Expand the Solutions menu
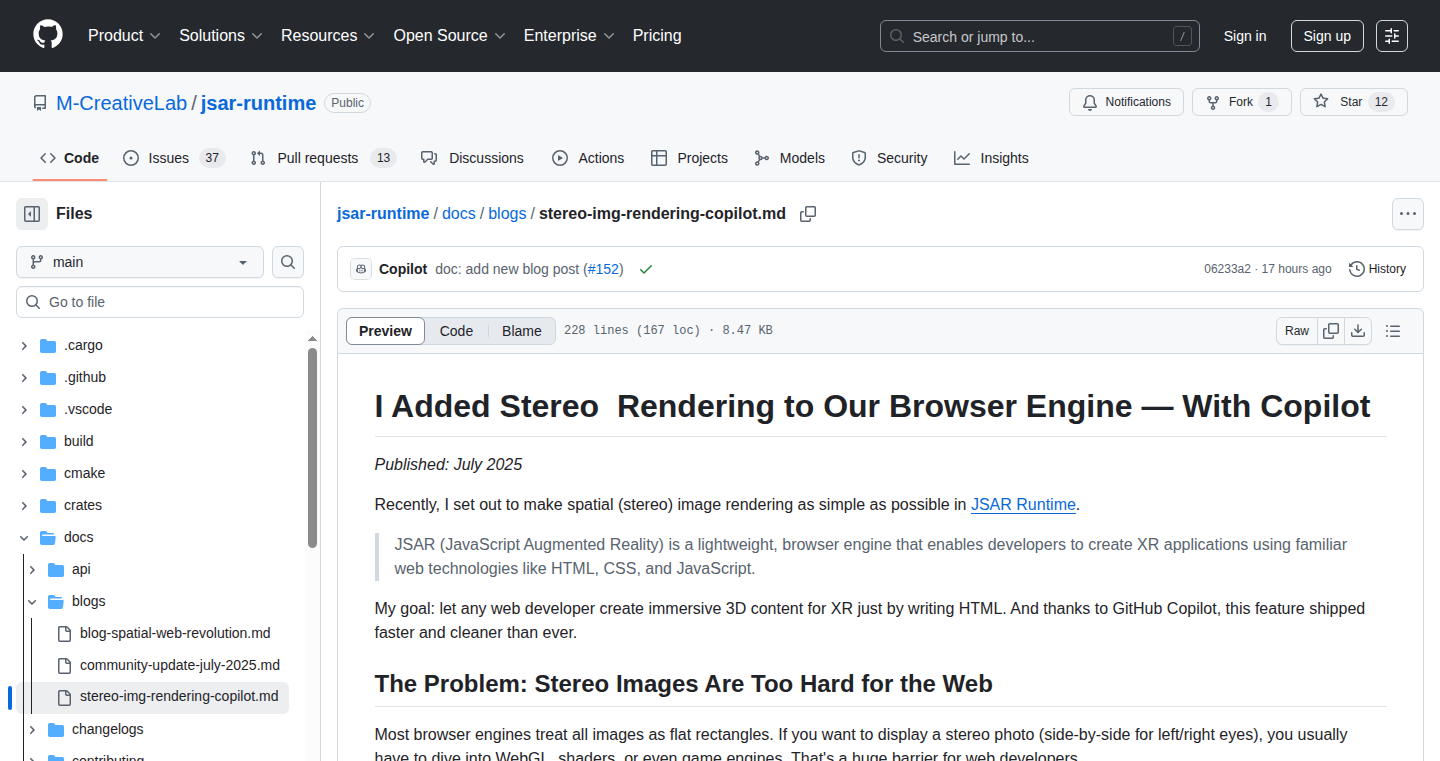This screenshot has width=1440, height=761. pos(221,36)
